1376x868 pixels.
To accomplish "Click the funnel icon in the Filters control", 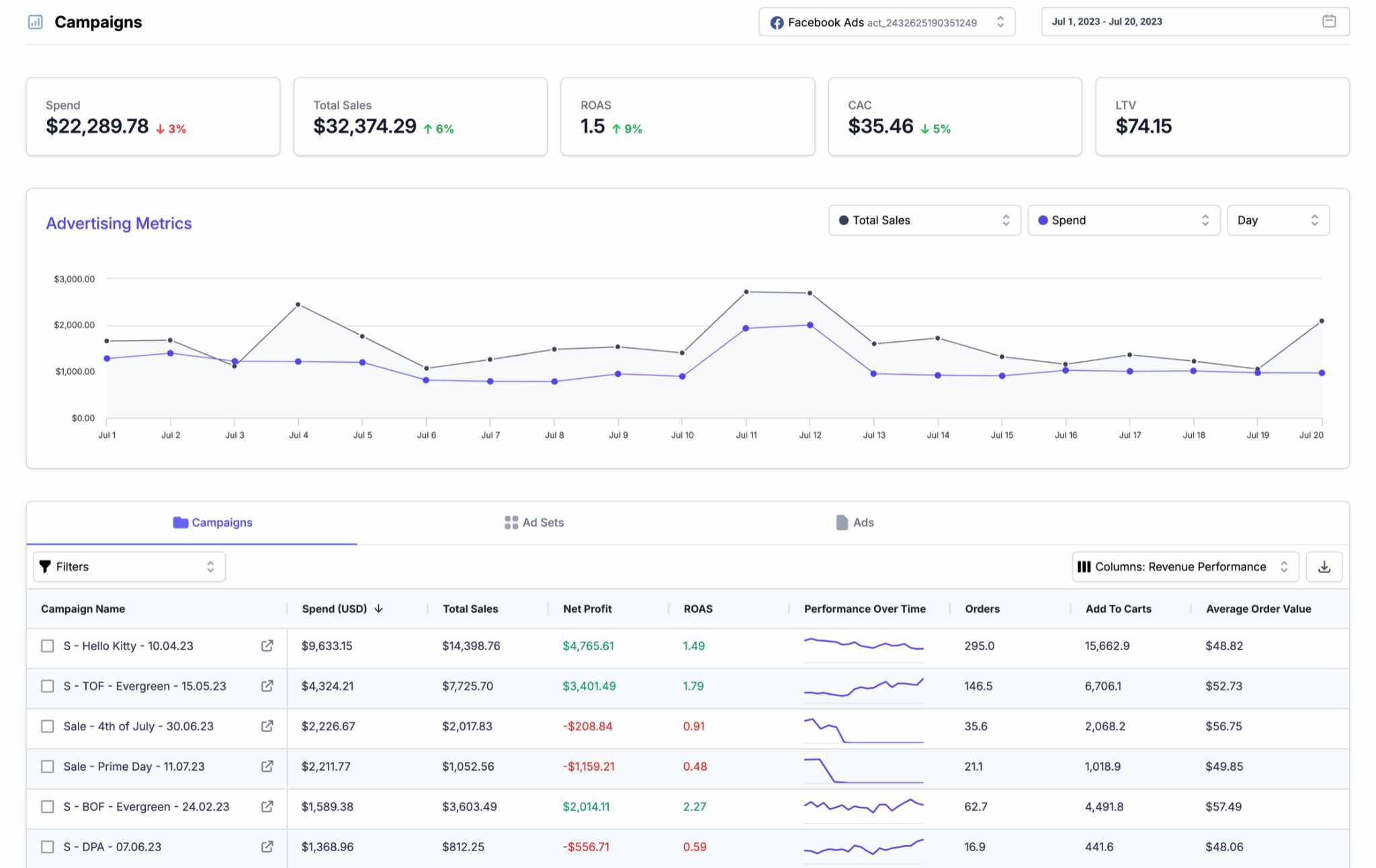I will coord(45,566).
